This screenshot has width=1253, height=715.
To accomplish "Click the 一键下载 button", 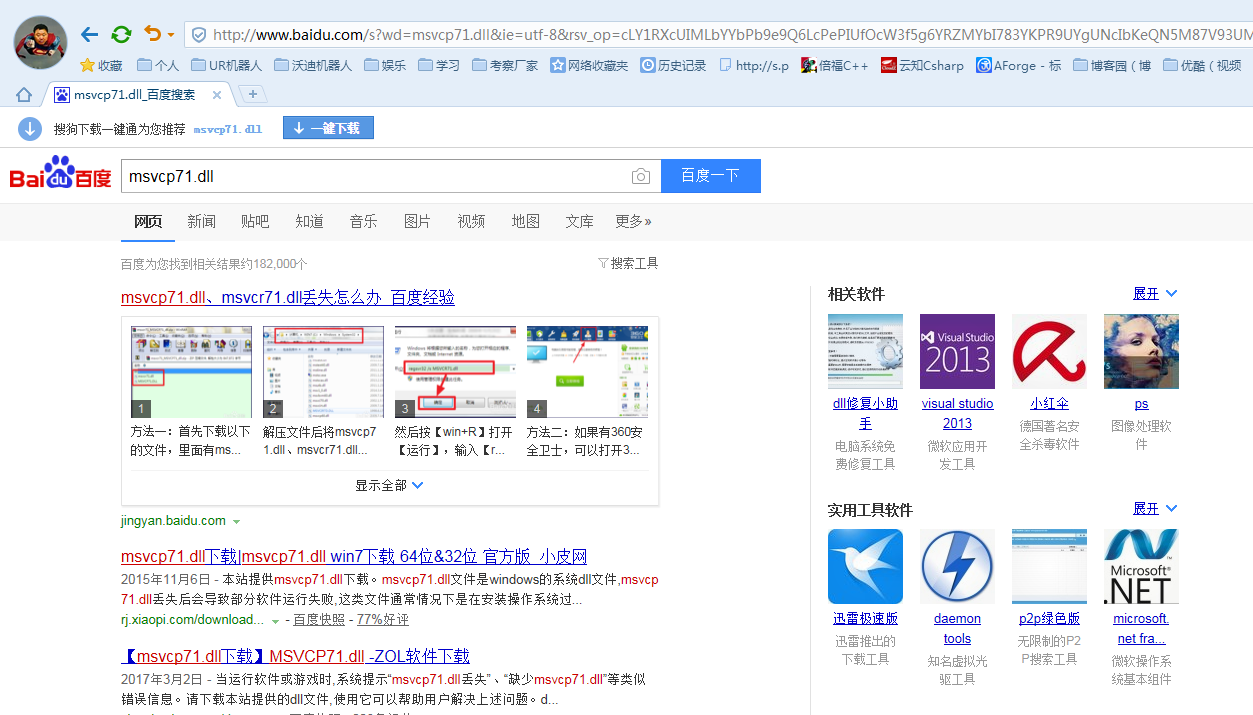I will point(328,128).
